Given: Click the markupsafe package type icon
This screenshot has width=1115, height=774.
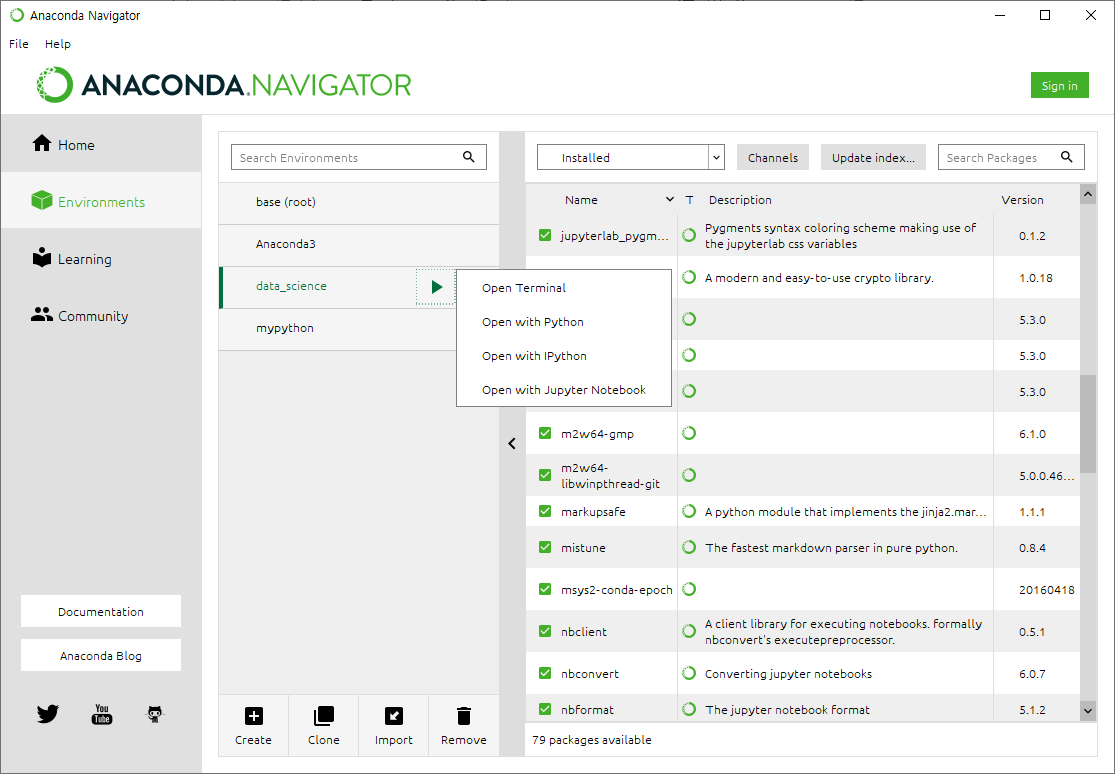Looking at the screenshot, I should click(688, 511).
